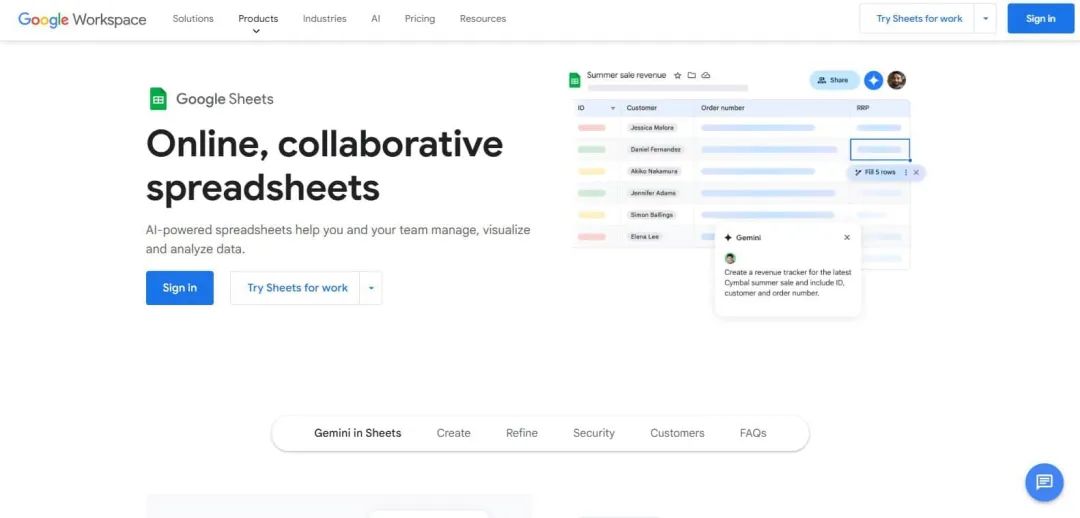Click Try Sheets for work in header
Image resolution: width=1080 pixels, height=518 pixels.
tap(919, 19)
